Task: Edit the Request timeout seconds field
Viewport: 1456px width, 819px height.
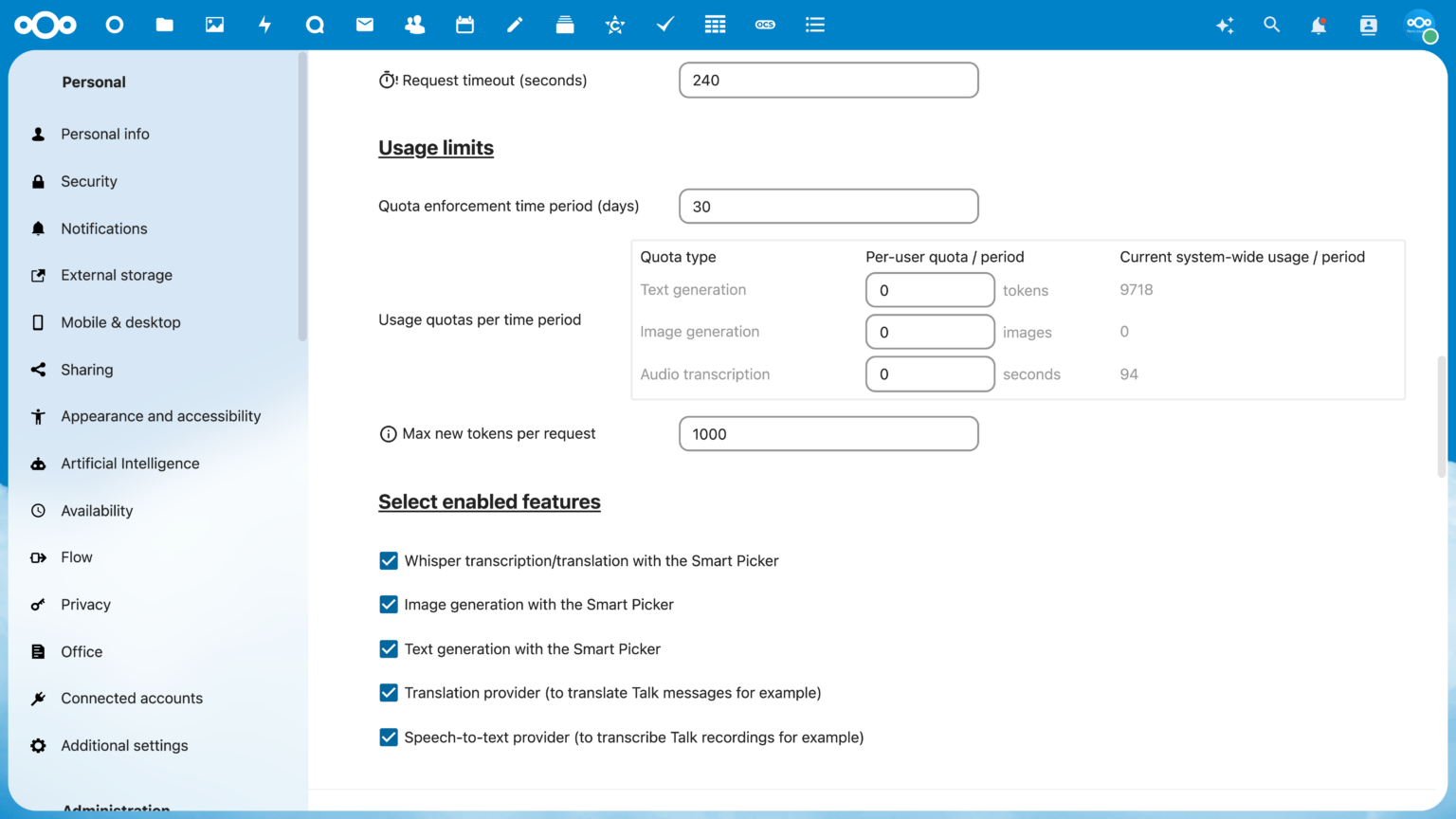Action: 828,80
